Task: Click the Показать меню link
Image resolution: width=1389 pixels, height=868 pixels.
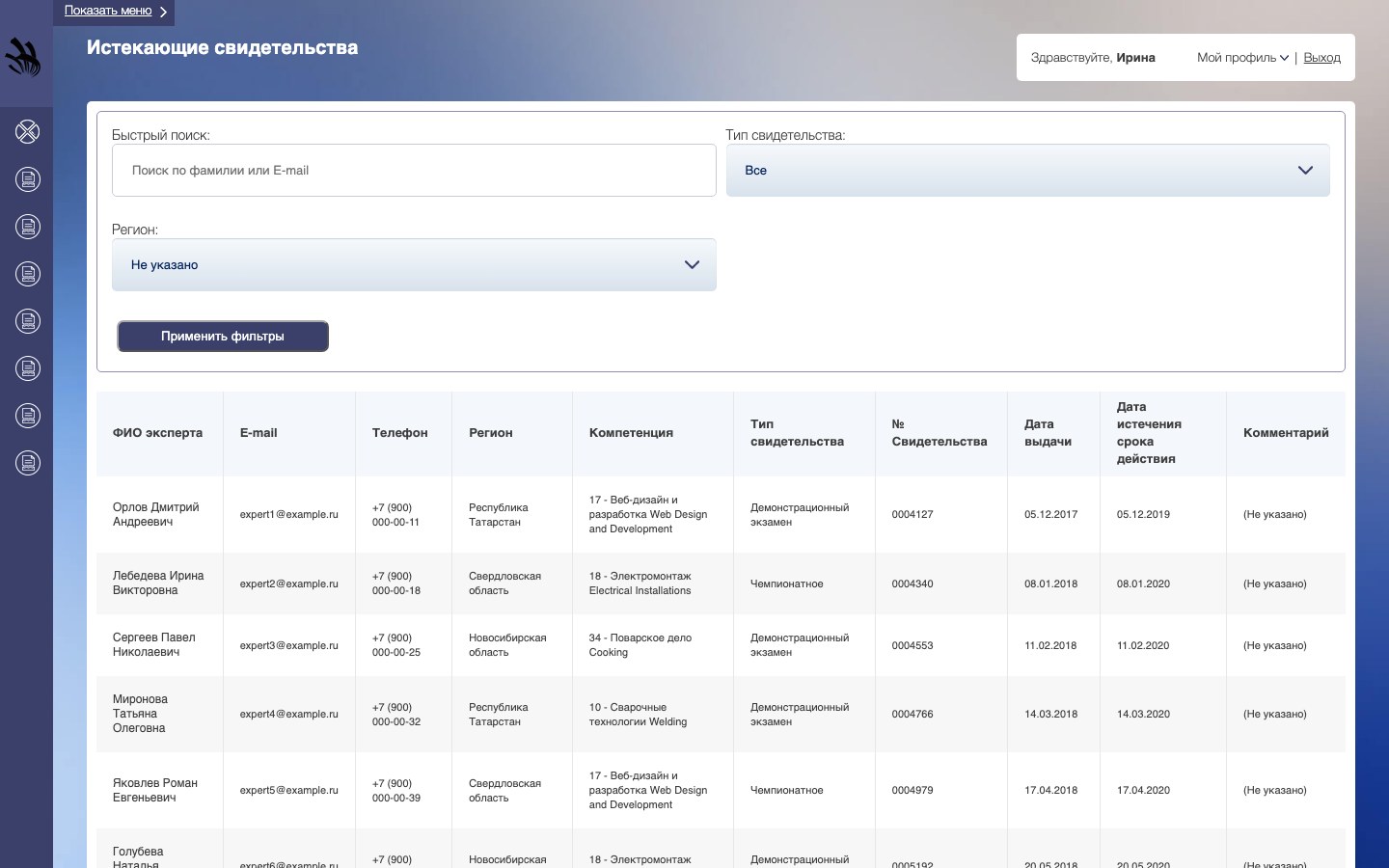Action: 108,11
